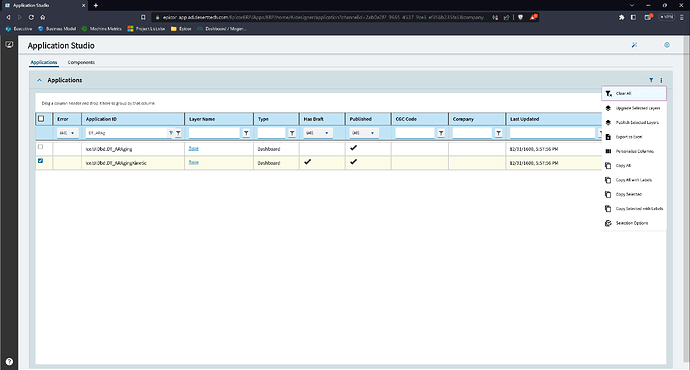The image size is (690, 370).
Task: Open the browser hamburger menu
Action: pos(682,17)
